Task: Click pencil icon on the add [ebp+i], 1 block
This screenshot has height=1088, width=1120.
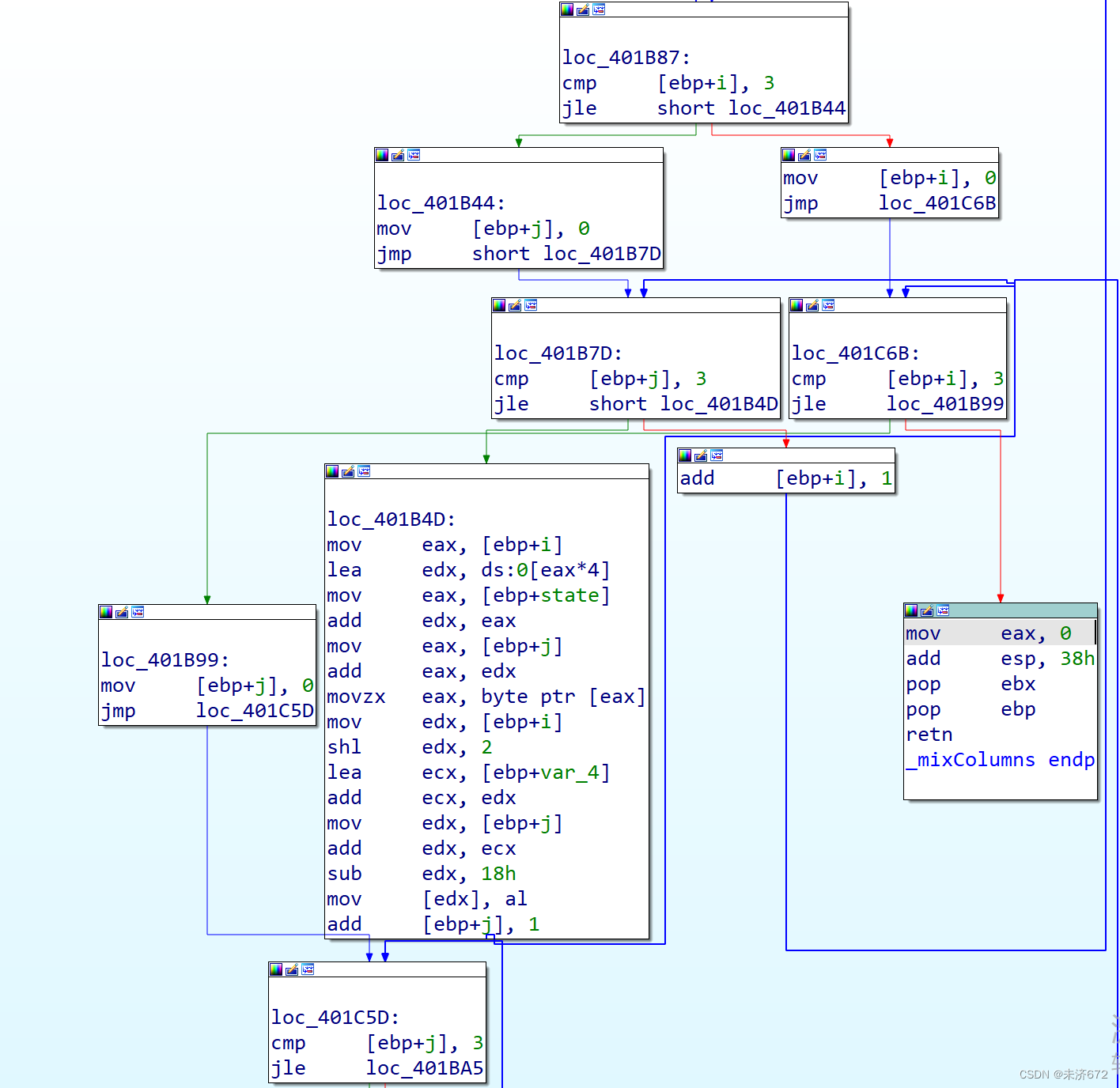Action: tap(701, 455)
